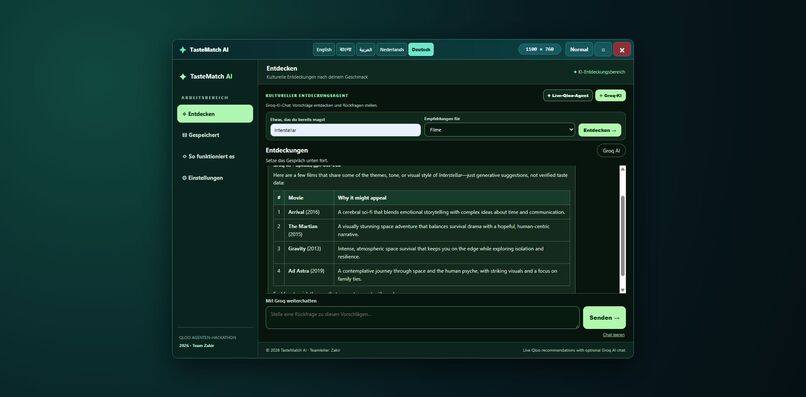The width and height of the screenshot is (806, 397).
Task: Open the Gespeichert sidebar item
Action: (215, 135)
